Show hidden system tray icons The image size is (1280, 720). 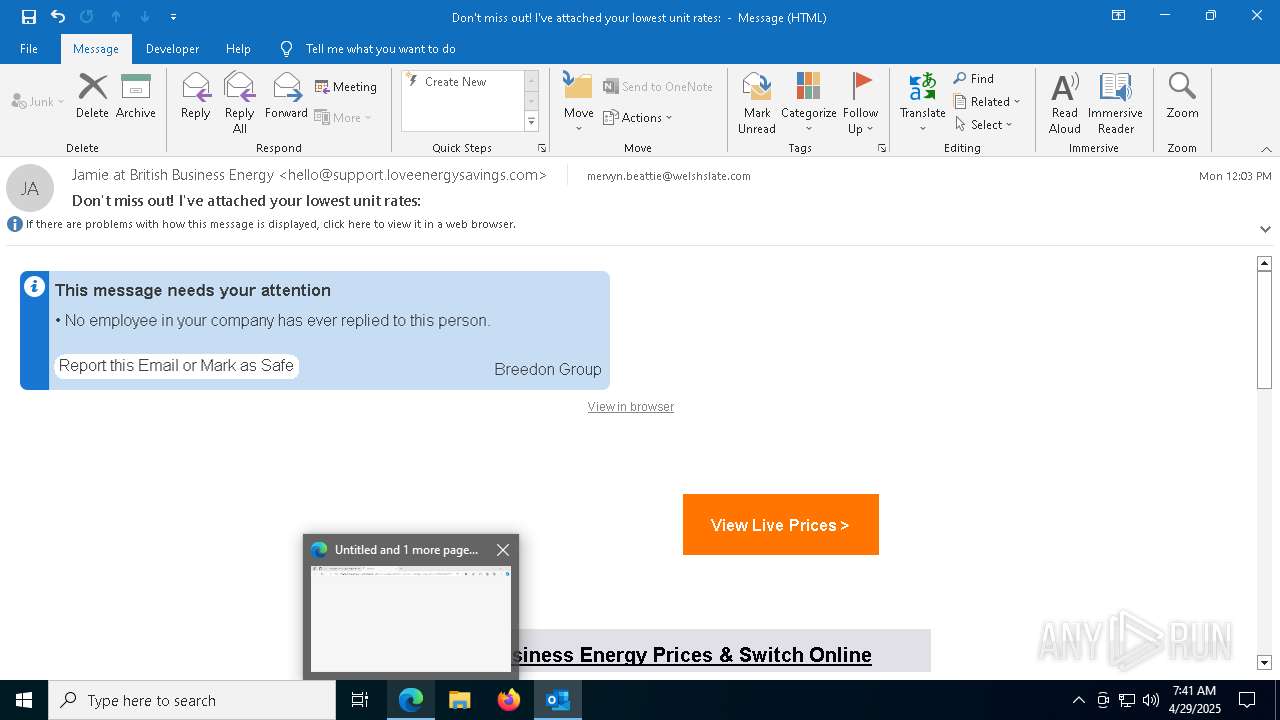tap(1078, 700)
